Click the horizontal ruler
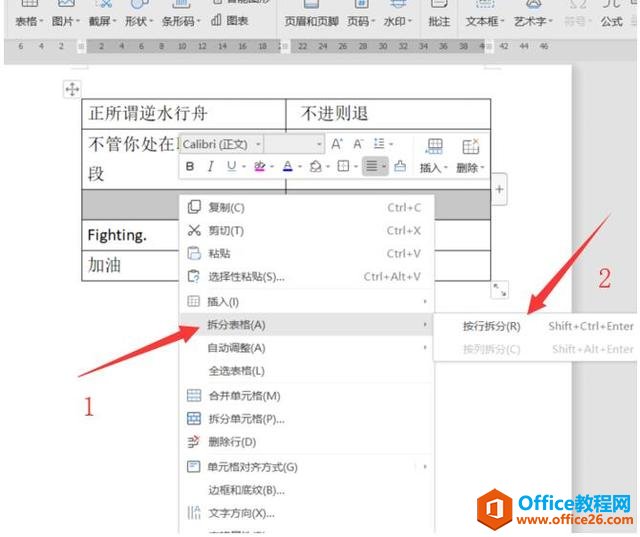 tap(286, 46)
